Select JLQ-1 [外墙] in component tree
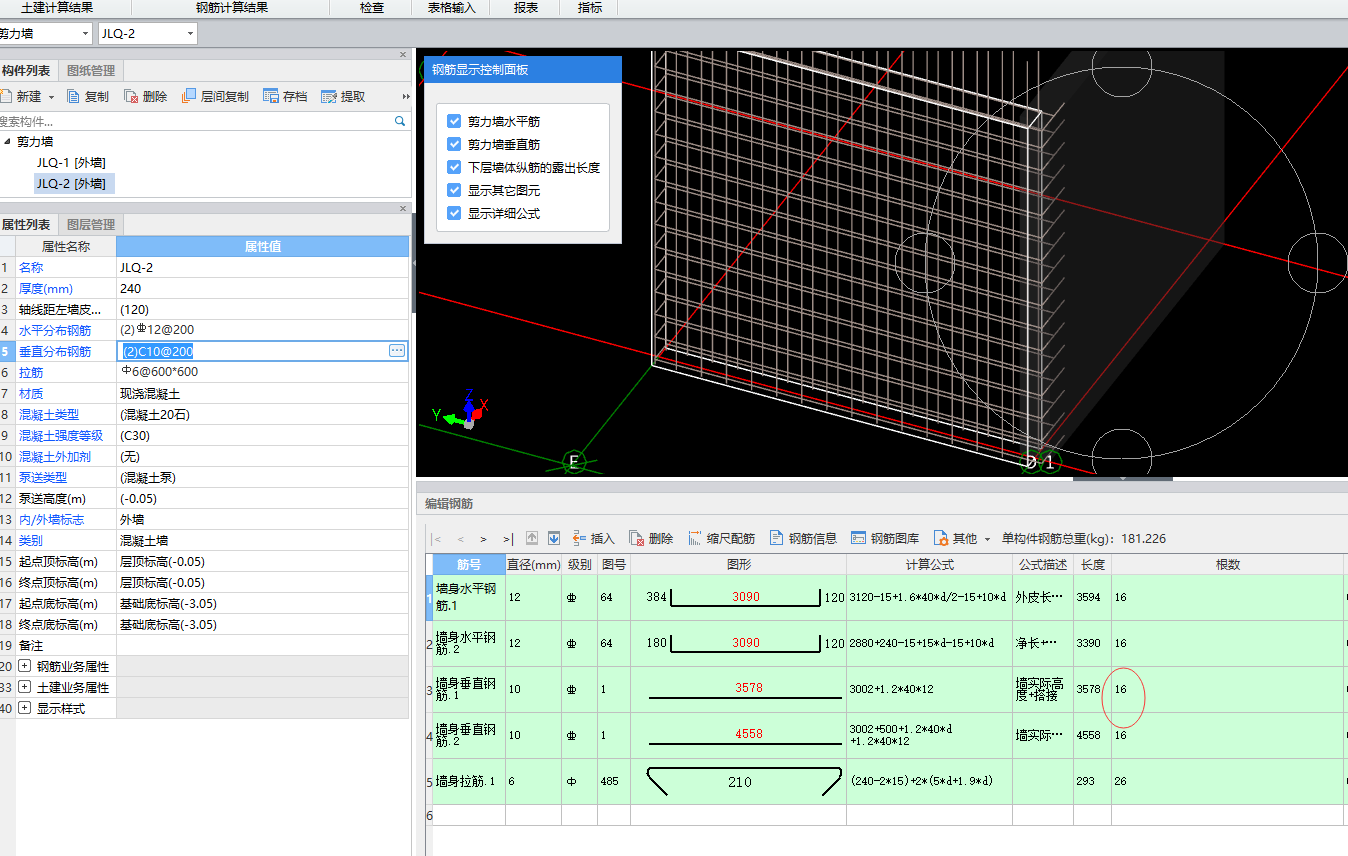1348x856 pixels. tap(71, 163)
